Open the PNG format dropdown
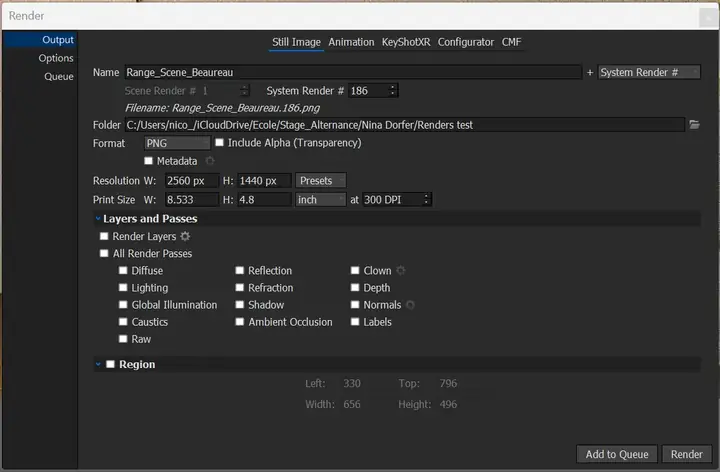Viewport: 720px width, 472px height. click(177, 143)
